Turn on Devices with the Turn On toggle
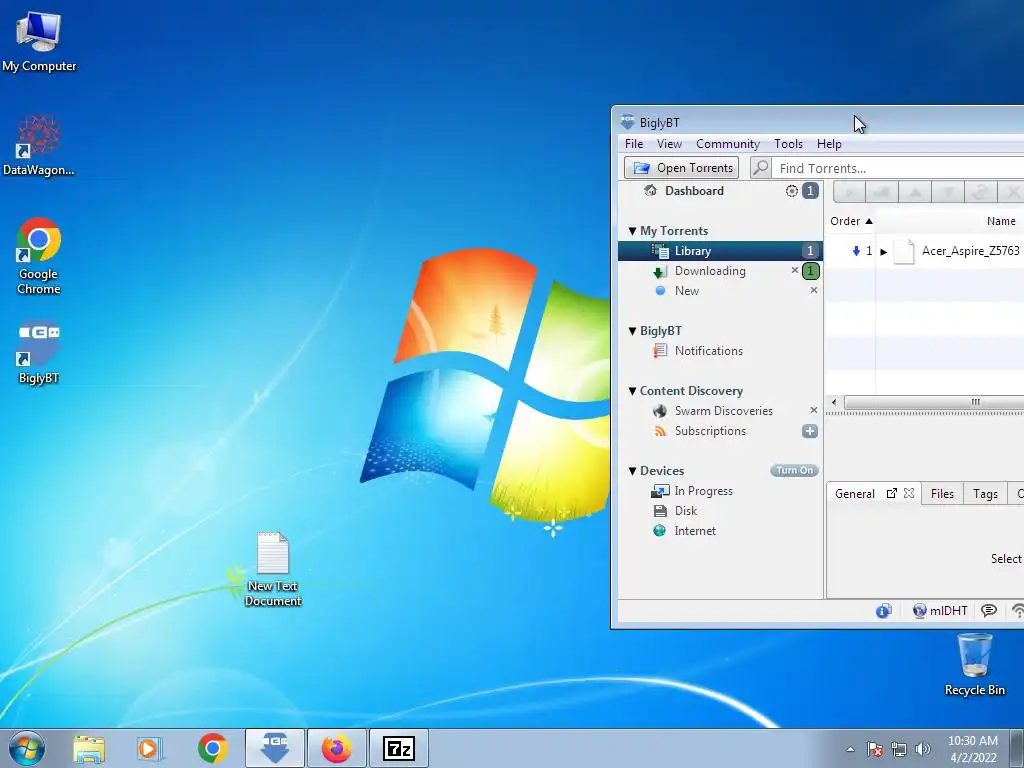Image resolution: width=1024 pixels, height=768 pixels. click(794, 470)
